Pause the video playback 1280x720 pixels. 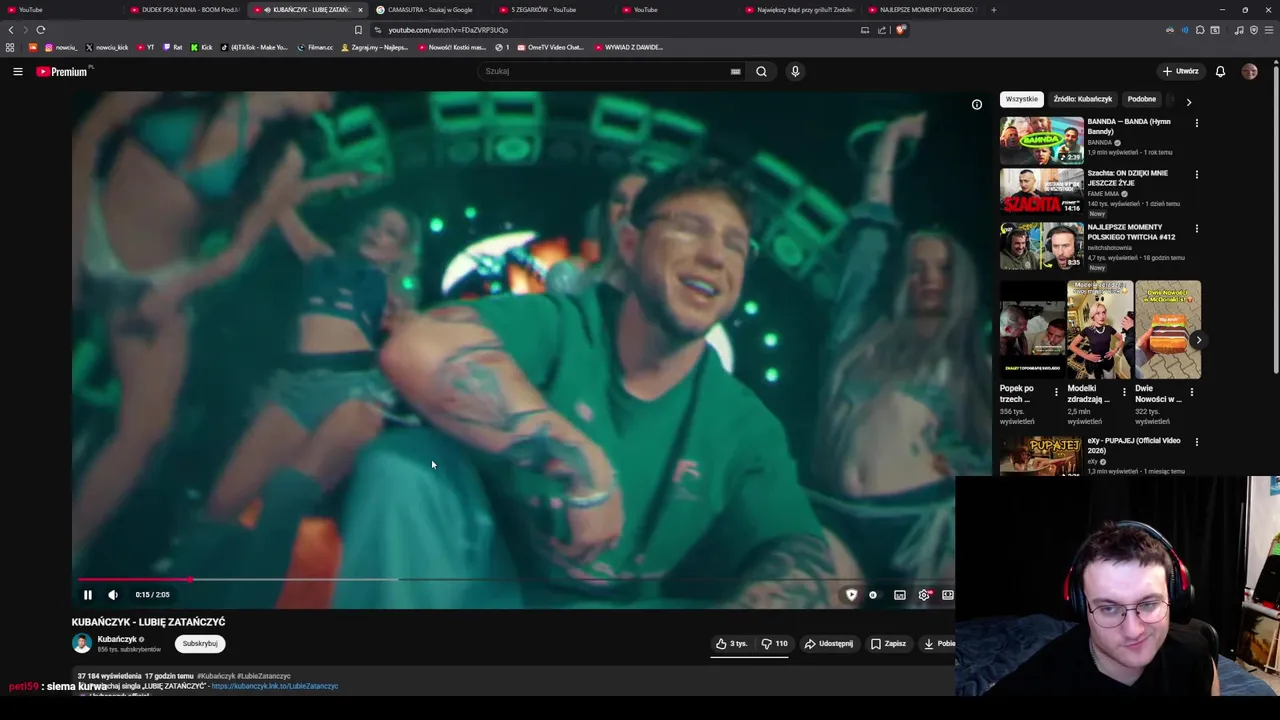point(88,595)
